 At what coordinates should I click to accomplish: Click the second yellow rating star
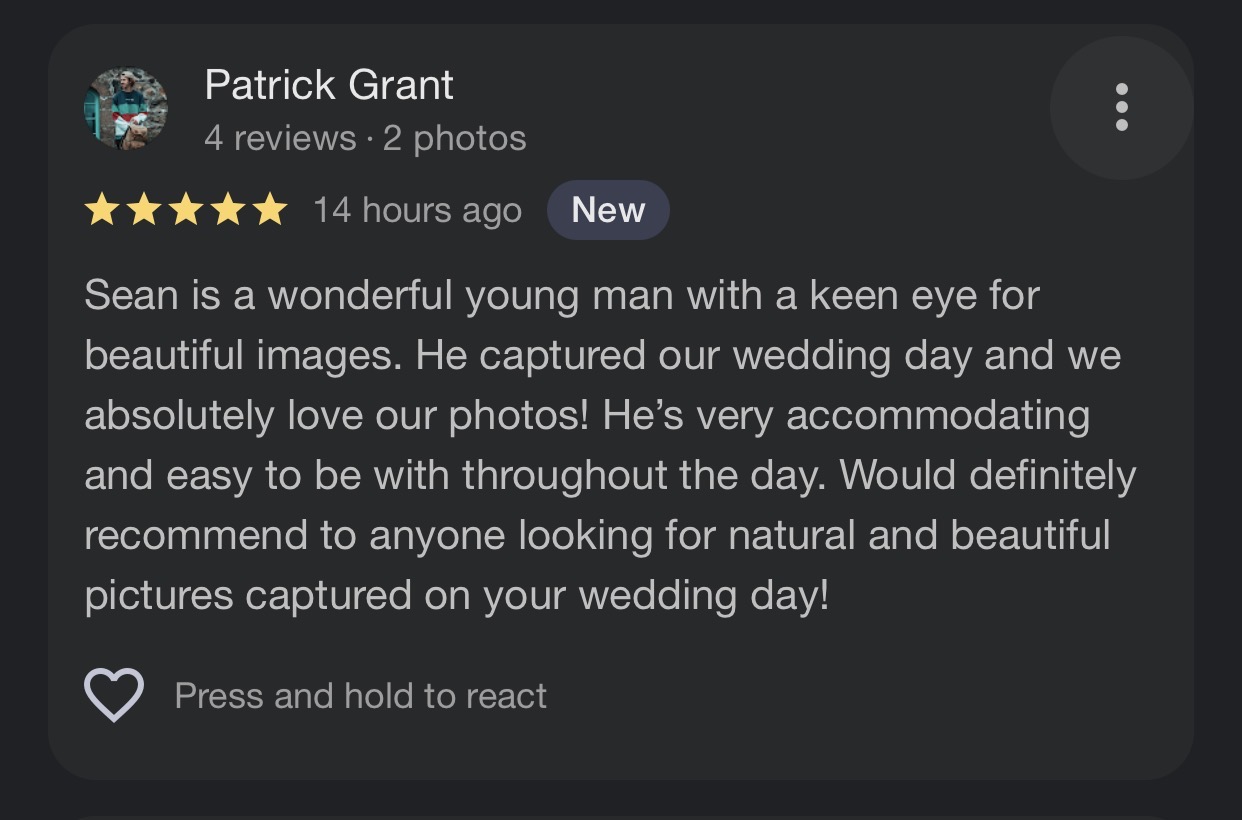pos(143,210)
